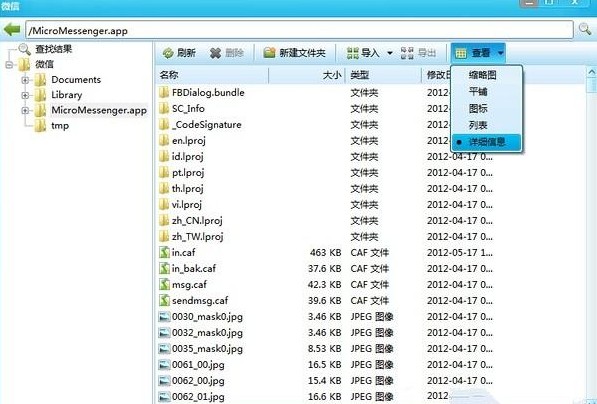Screen dimensions: 597x404
Task: Sort by the Type (类型) column header
Action: pos(384,75)
